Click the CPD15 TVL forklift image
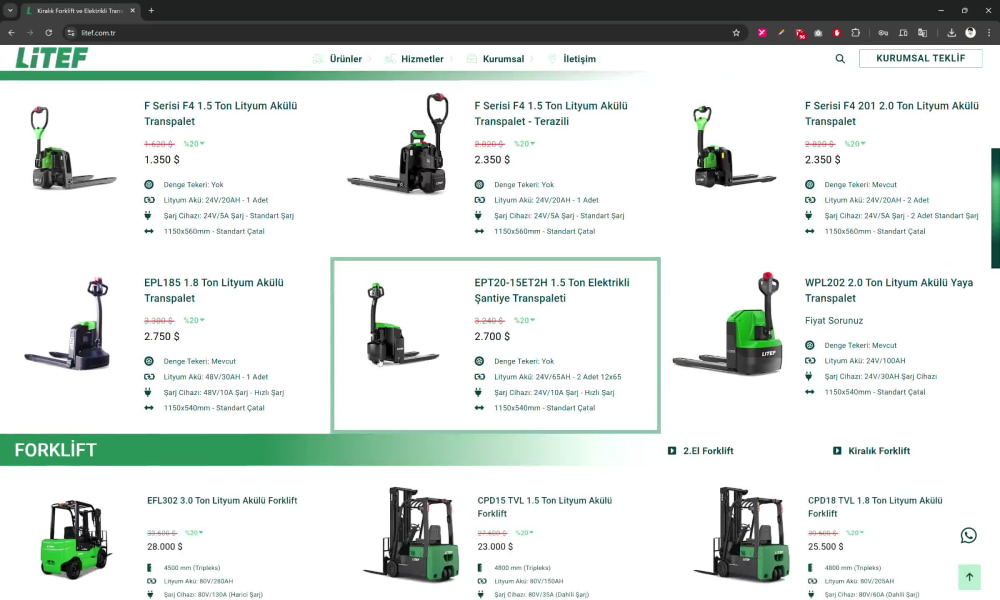 412,534
